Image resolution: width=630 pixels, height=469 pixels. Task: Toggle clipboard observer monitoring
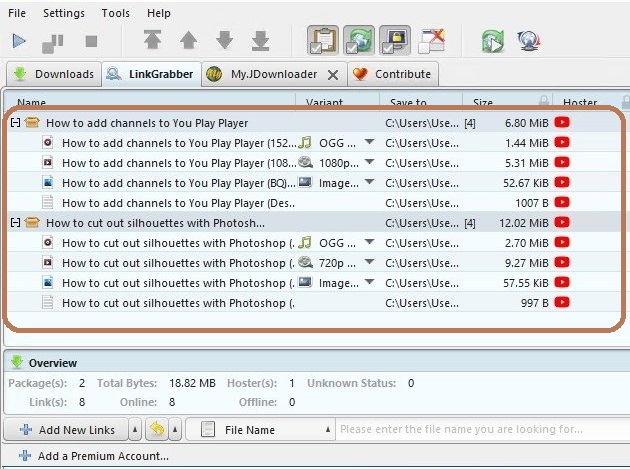321,42
